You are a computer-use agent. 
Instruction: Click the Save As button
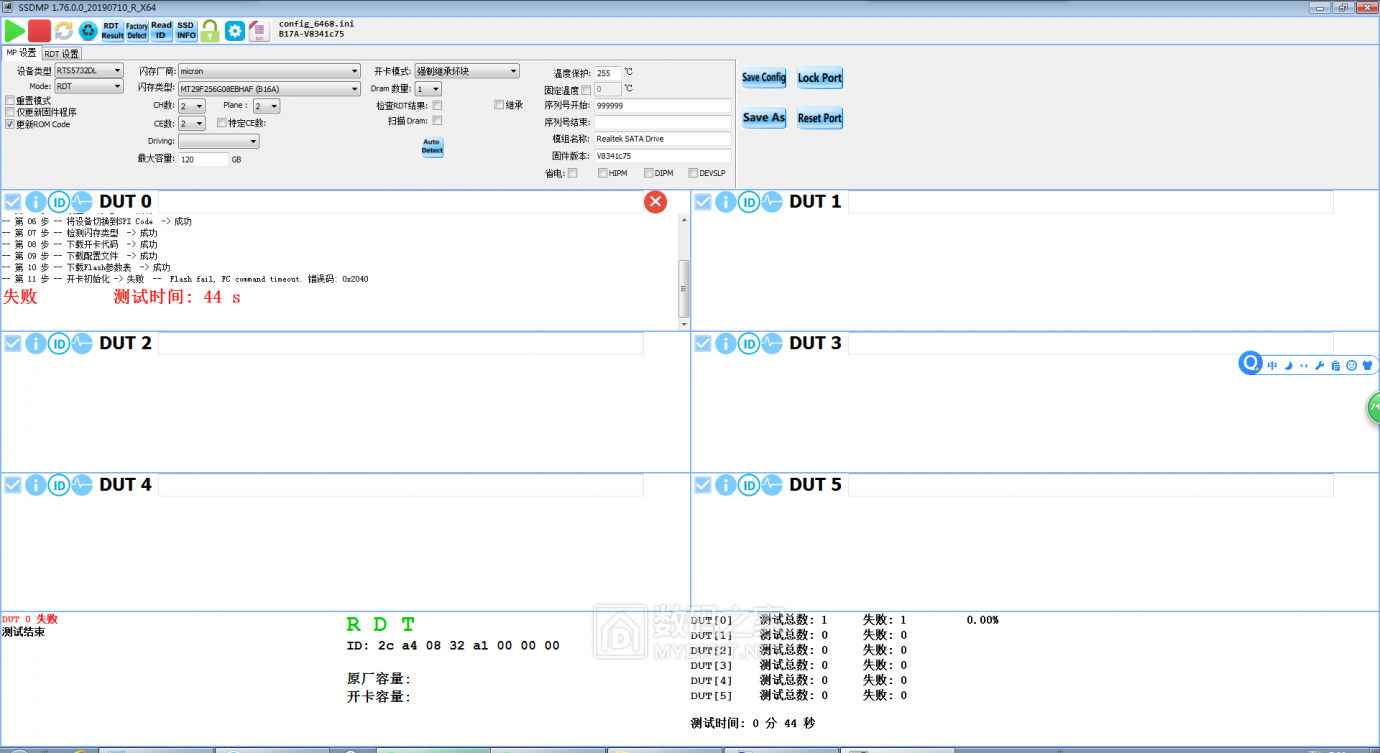point(764,118)
